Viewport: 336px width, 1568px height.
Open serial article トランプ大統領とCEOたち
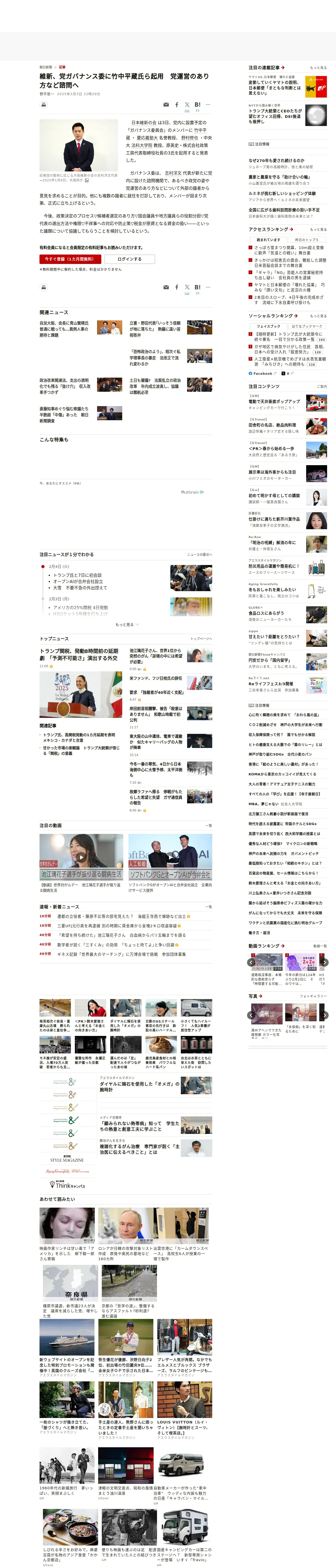point(276,116)
